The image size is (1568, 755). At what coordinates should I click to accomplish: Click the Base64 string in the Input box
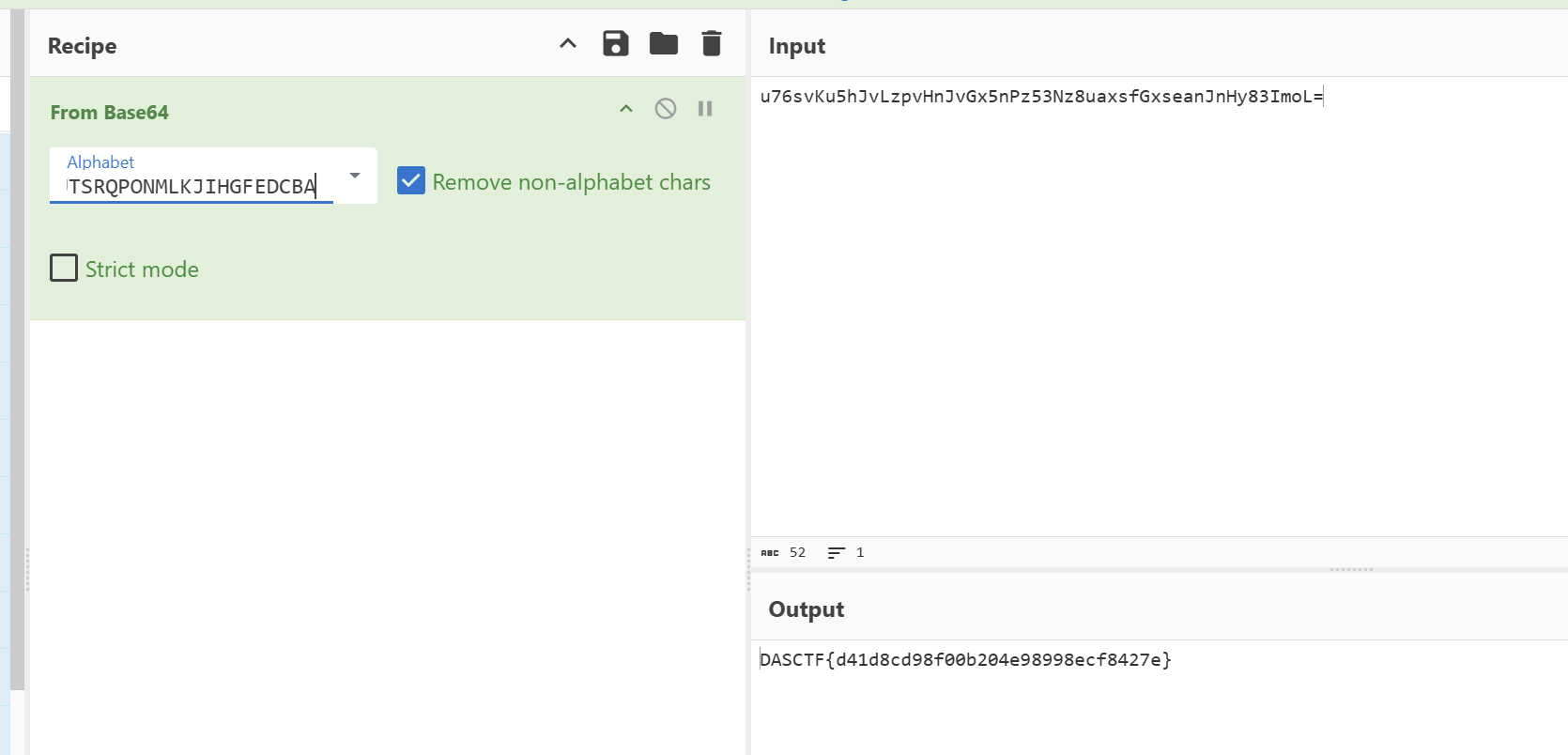1040,97
